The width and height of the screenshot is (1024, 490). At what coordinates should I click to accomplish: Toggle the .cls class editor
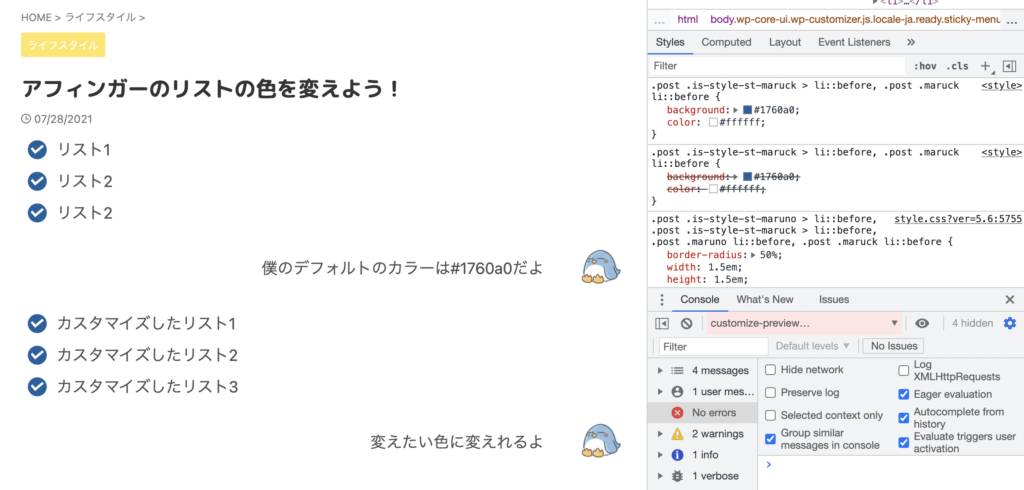pos(957,66)
